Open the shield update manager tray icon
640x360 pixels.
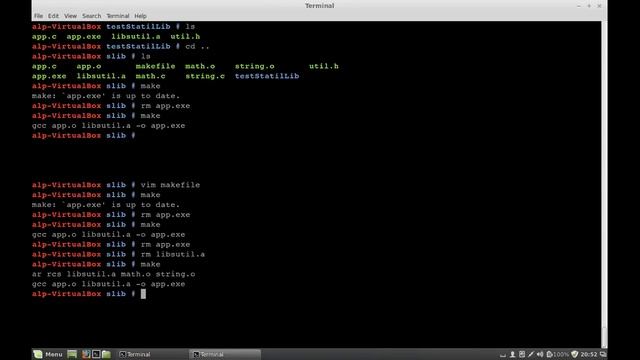tap(575, 354)
